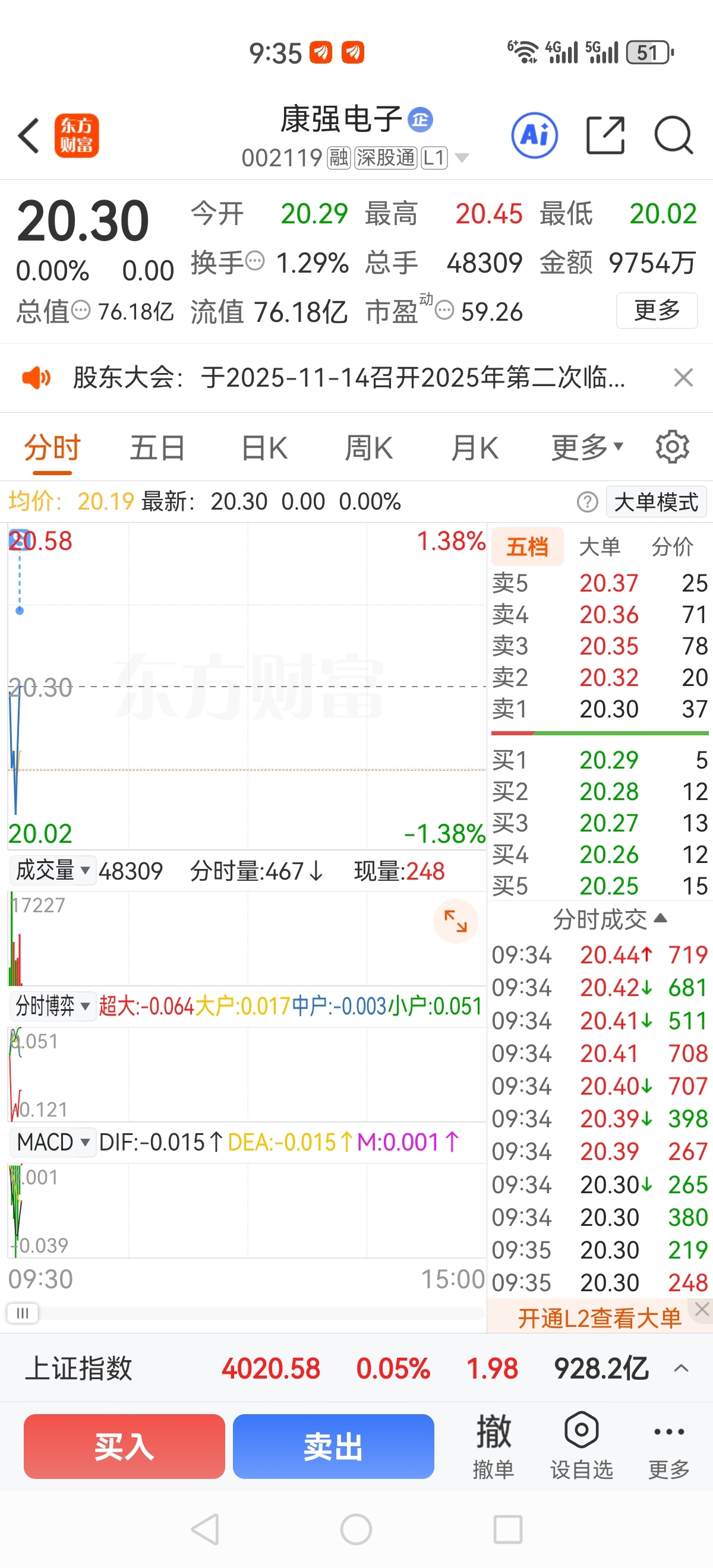713x1568 pixels.
Task: Open 成交量 indicator dropdown
Action: pos(53,871)
